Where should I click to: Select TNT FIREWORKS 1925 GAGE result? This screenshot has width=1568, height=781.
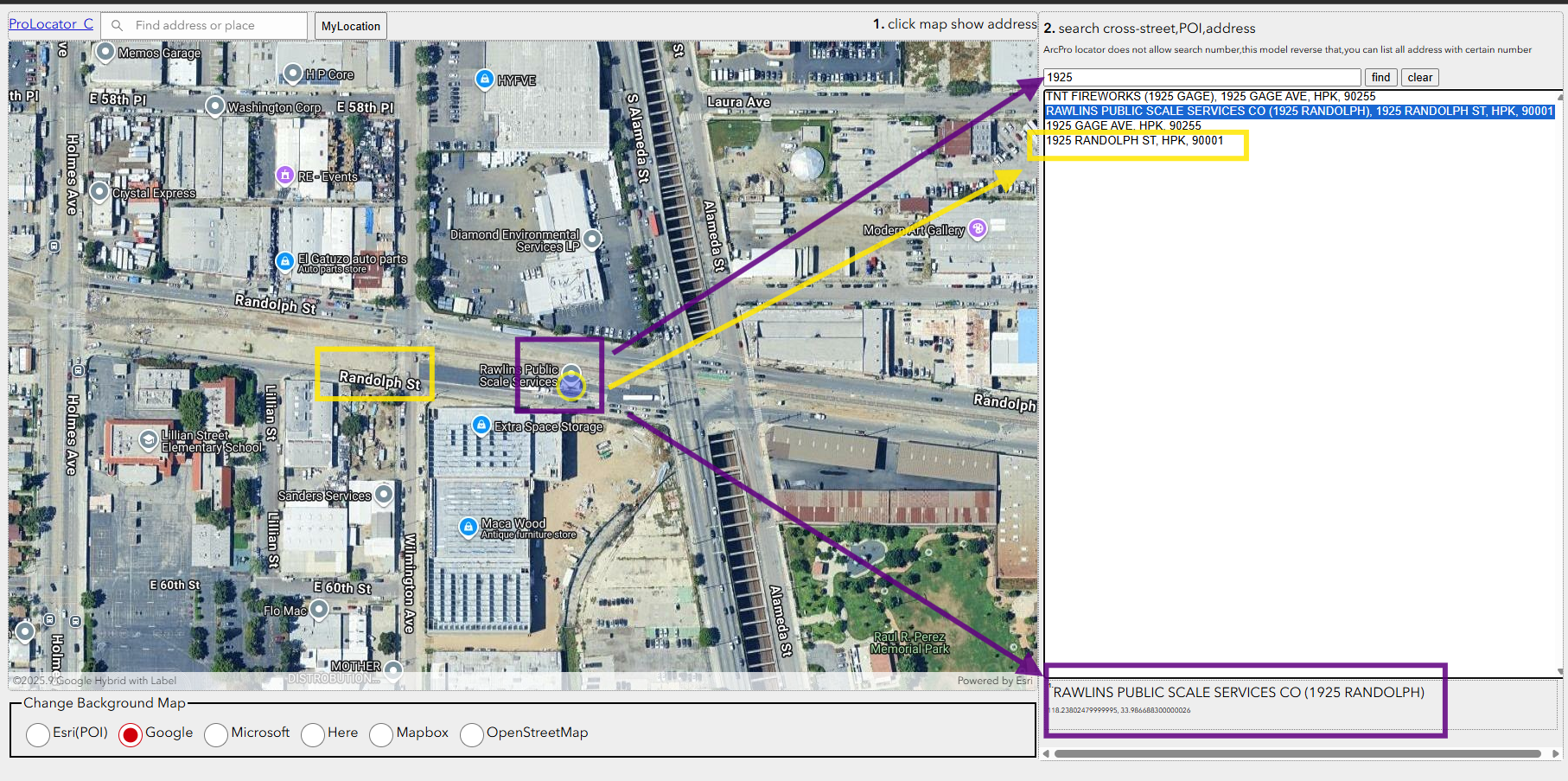coord(1210,96)
